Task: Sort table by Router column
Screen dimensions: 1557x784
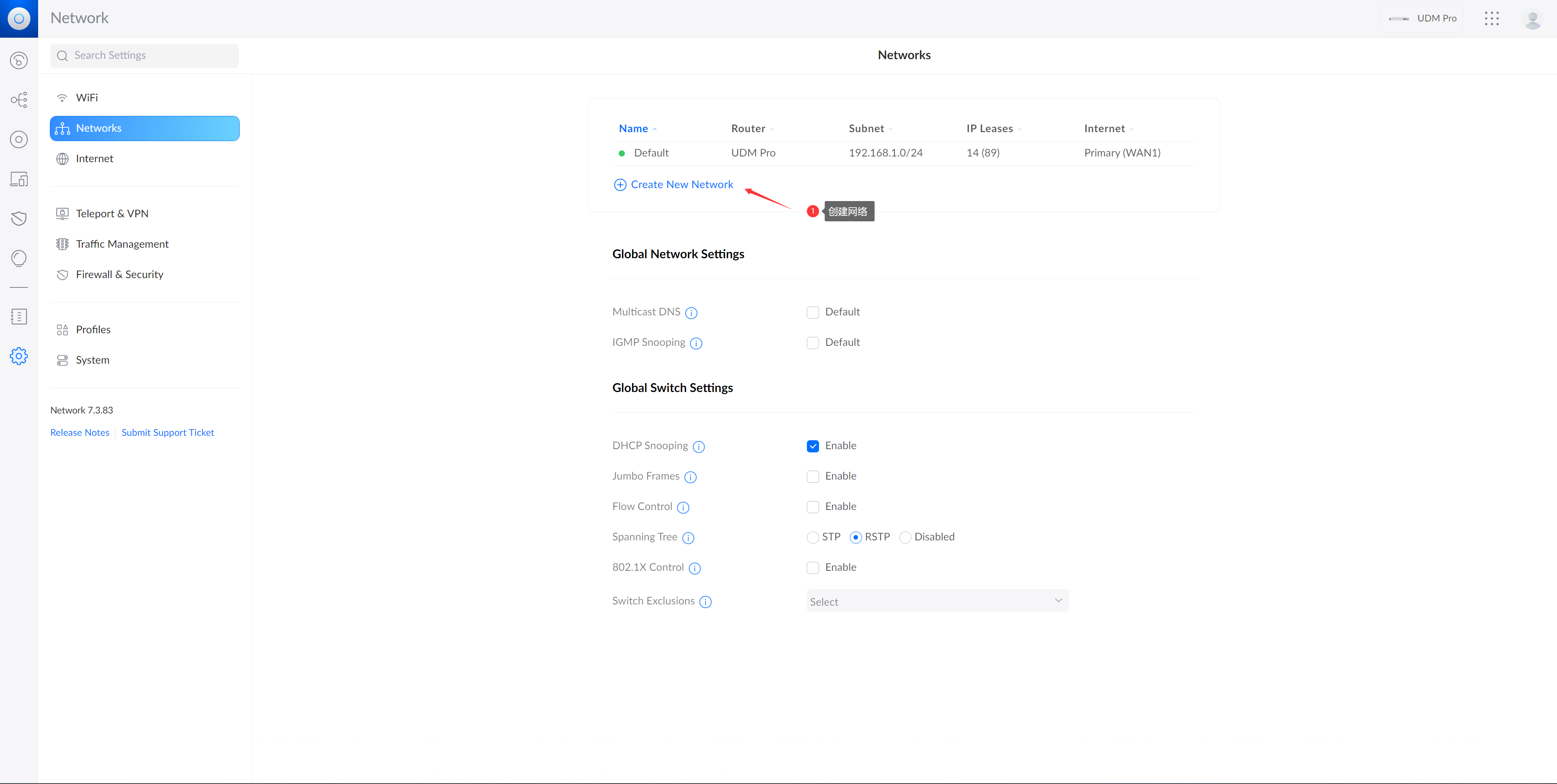Action: tap(753, 129)
